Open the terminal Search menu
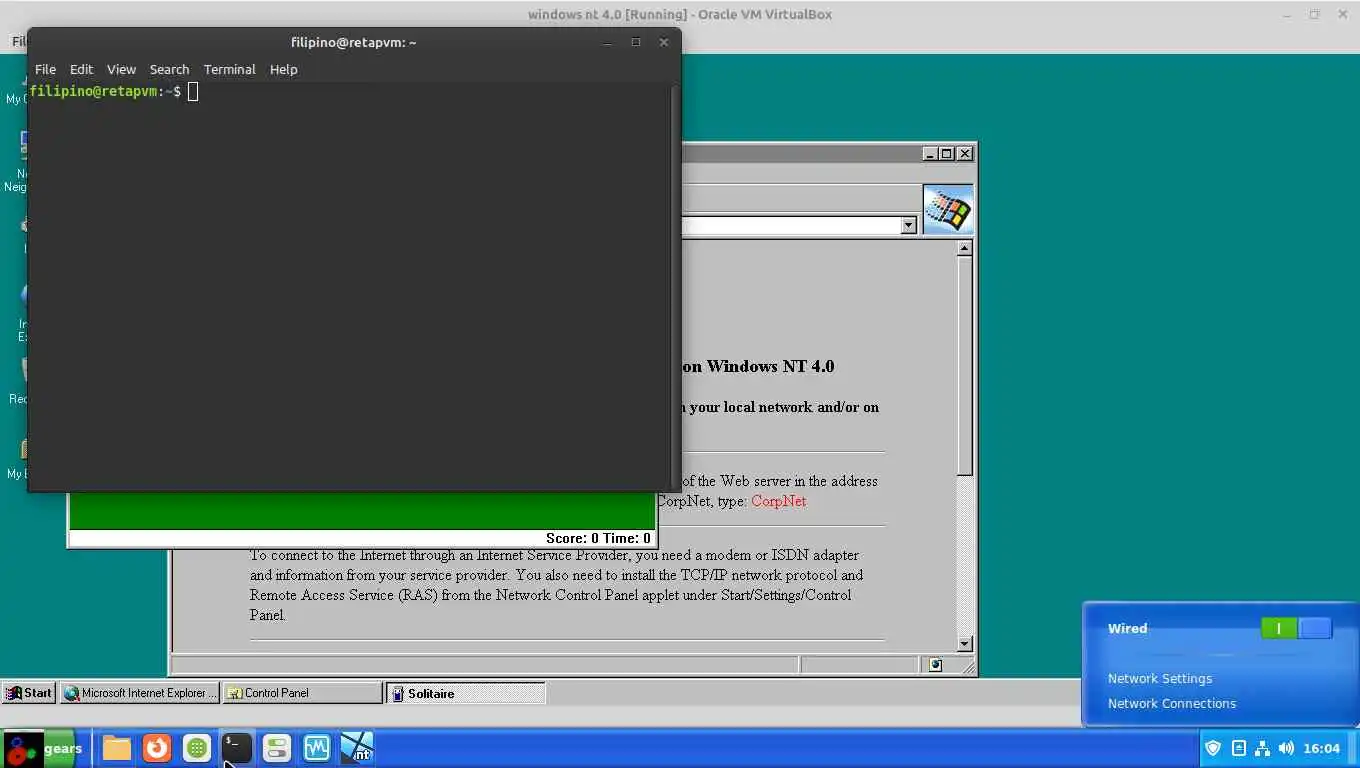The height and width of the screenshot is (768, 1360). pyautogui.click(x=169, y=69)
